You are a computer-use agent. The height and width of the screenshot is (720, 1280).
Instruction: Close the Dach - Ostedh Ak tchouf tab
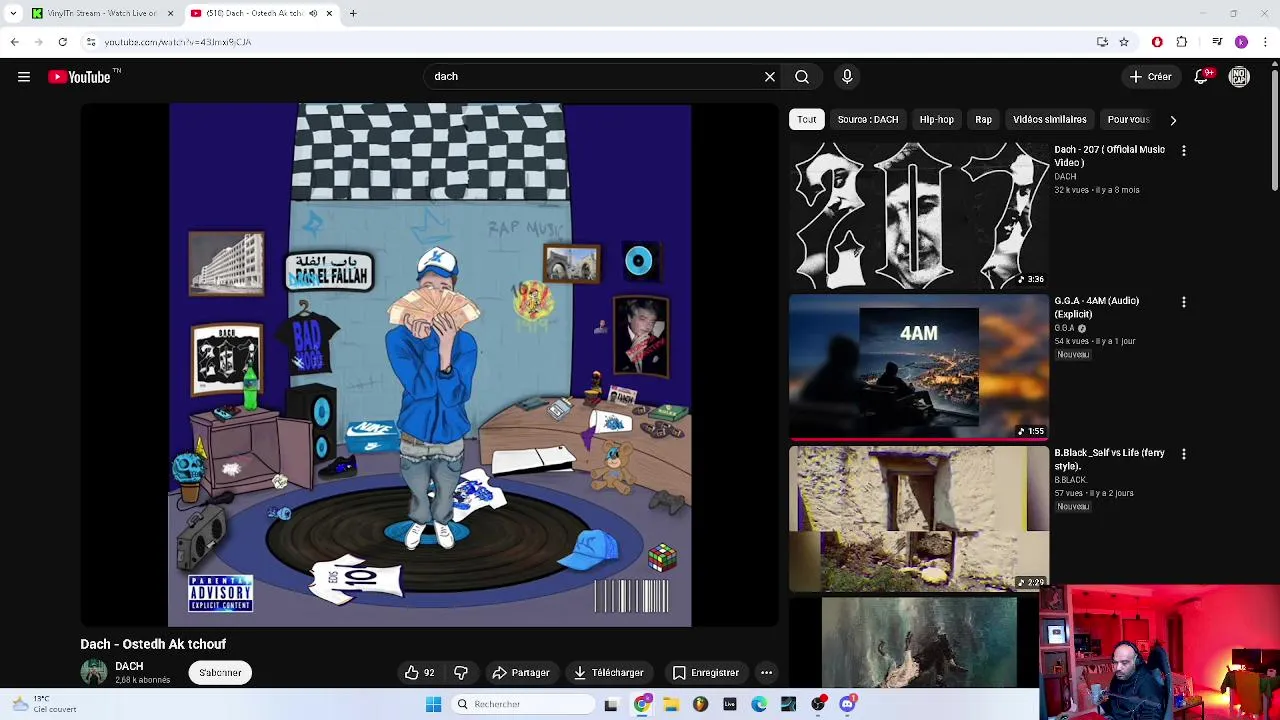(329, 14)
